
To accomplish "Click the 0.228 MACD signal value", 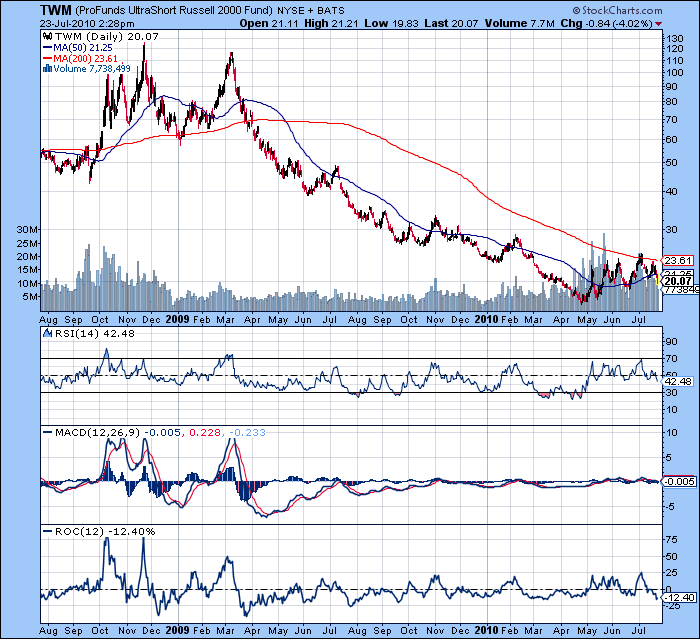I will (205, 432).
